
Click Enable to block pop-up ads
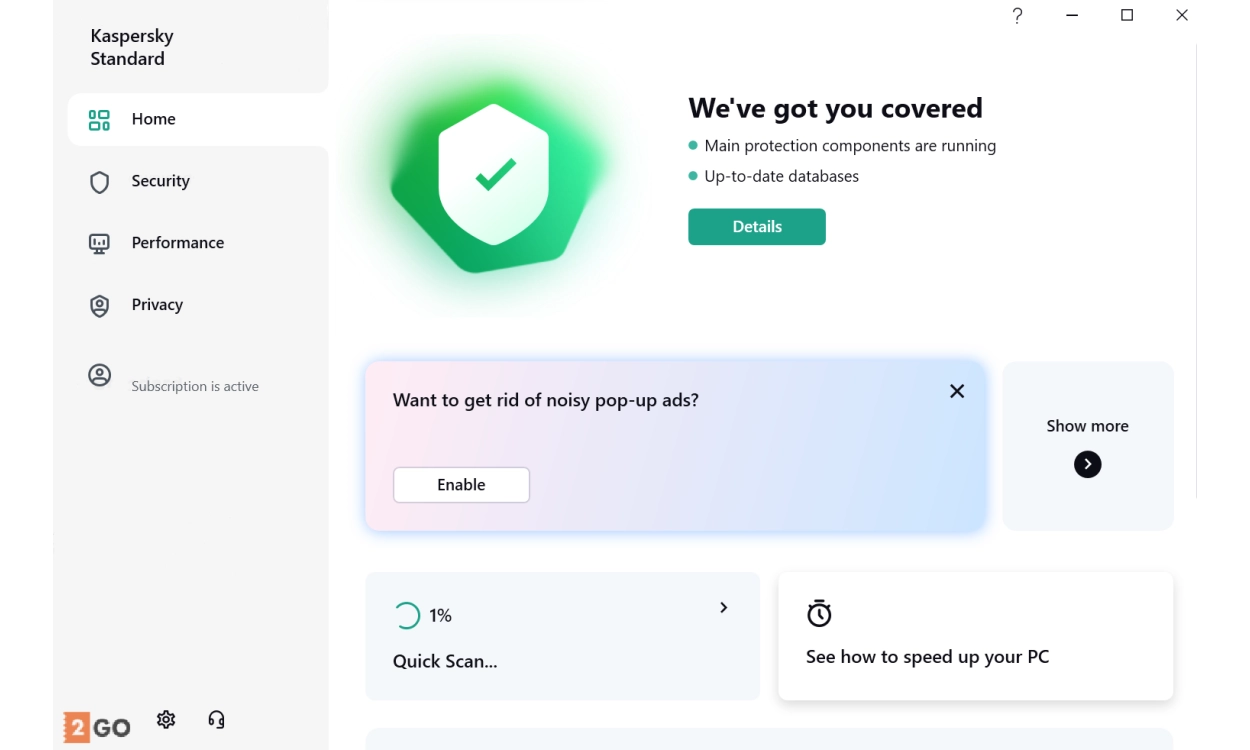[461, 485]
